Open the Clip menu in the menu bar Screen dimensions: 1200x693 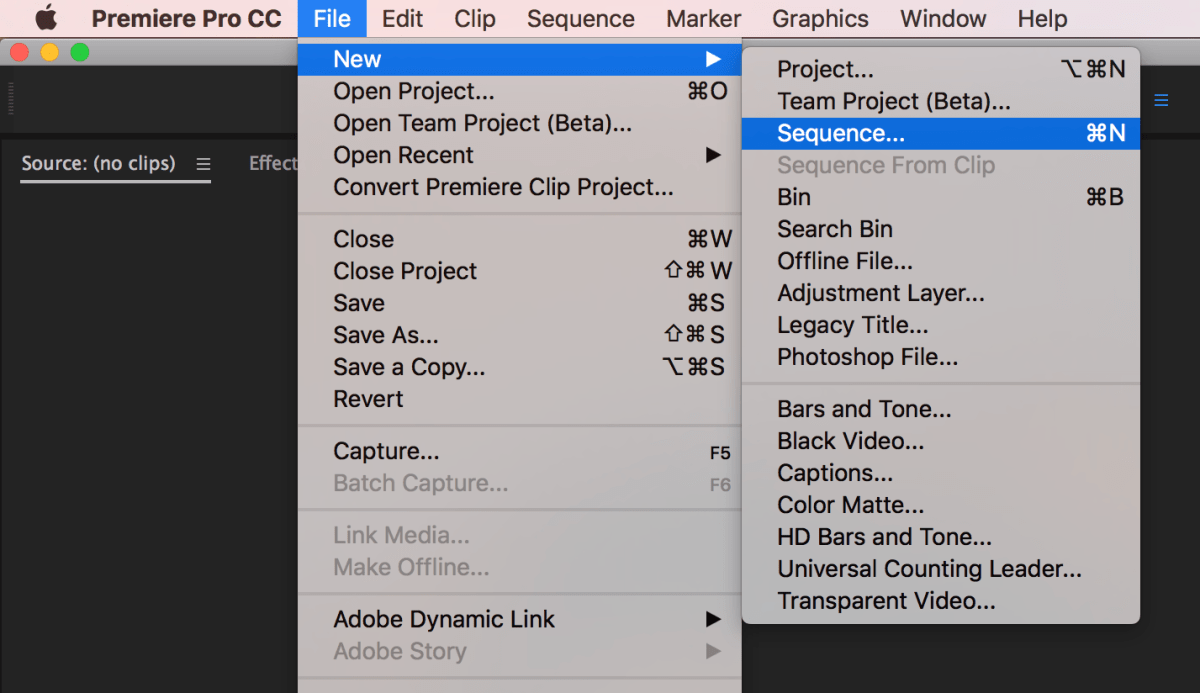click(x=475, y=19)
